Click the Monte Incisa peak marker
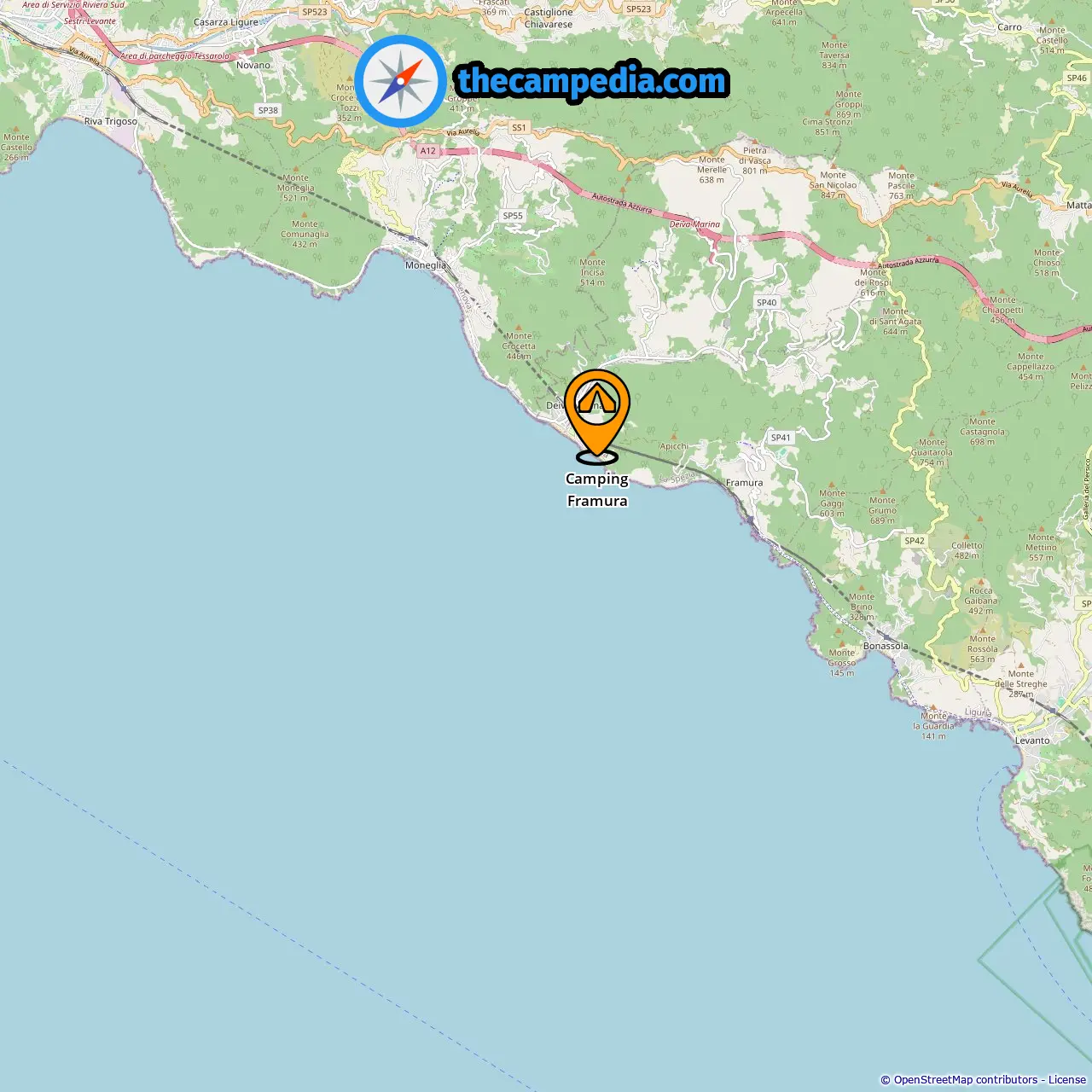 (592, 253)
